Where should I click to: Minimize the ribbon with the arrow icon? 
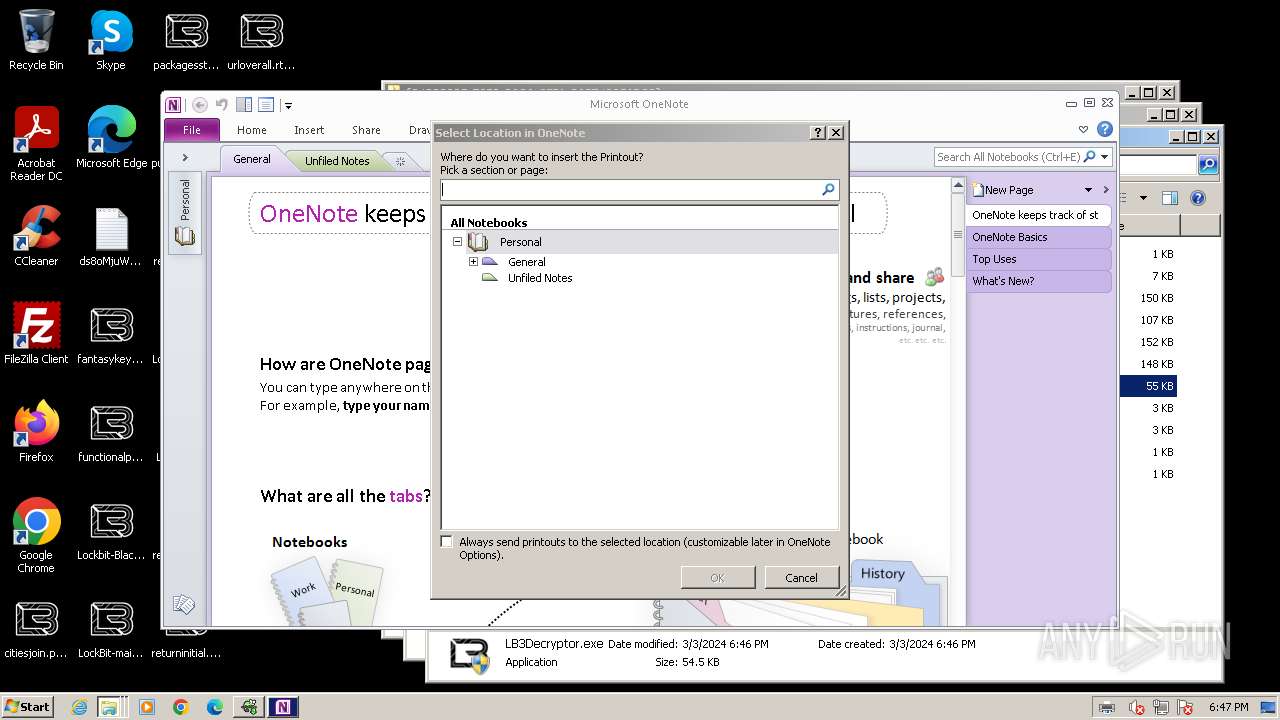tap(1083, 130)
